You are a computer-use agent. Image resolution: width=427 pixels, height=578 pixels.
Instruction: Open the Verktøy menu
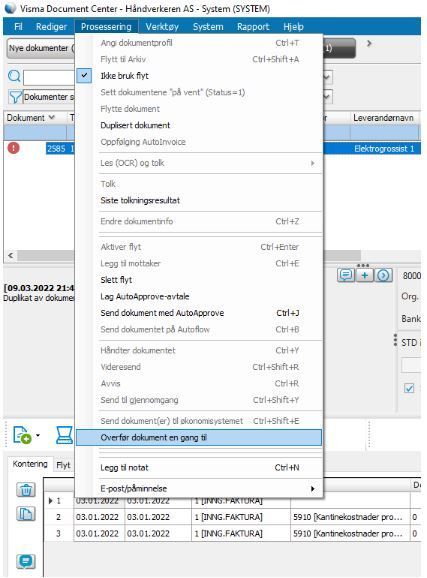[x=162, y=27]
